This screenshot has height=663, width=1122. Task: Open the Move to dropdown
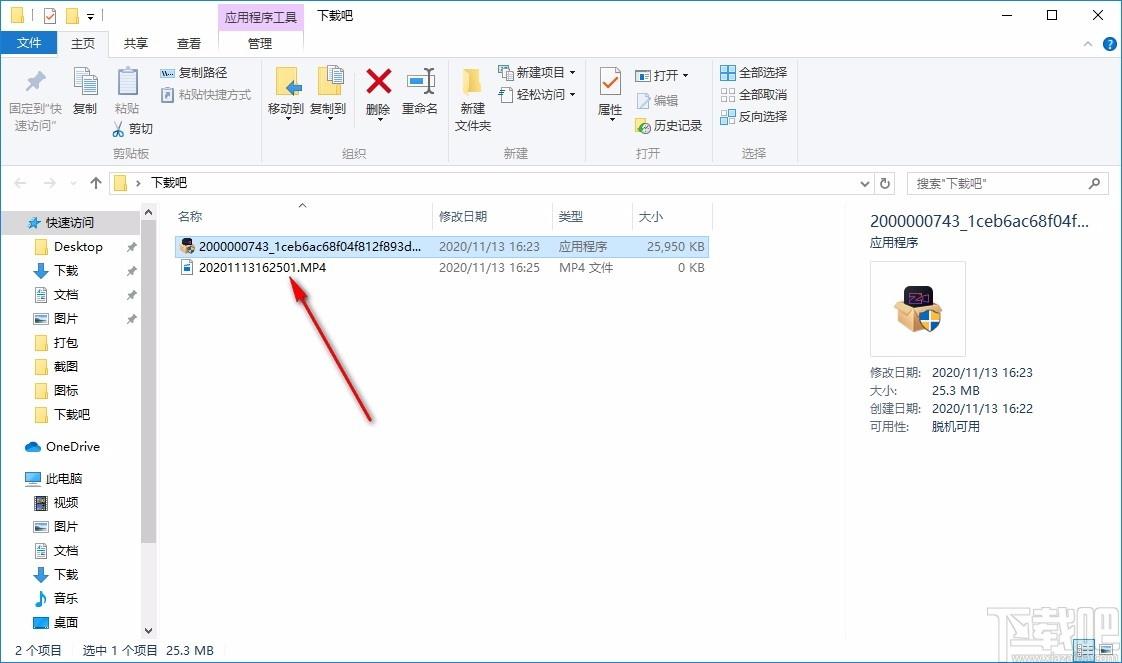pyautogui.click(x=286, y=117)
